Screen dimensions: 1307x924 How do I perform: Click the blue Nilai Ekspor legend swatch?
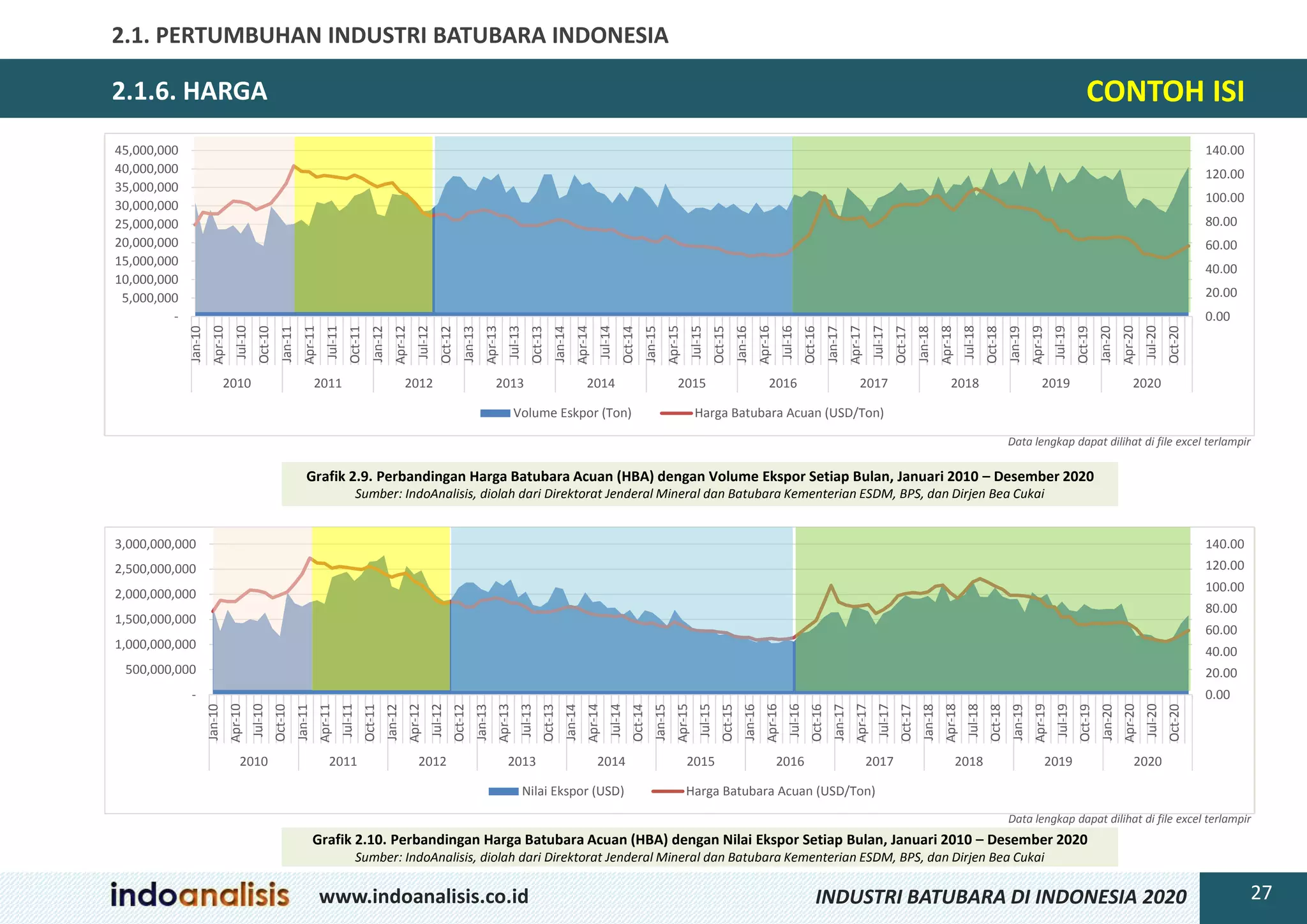(x=504, y=791)
